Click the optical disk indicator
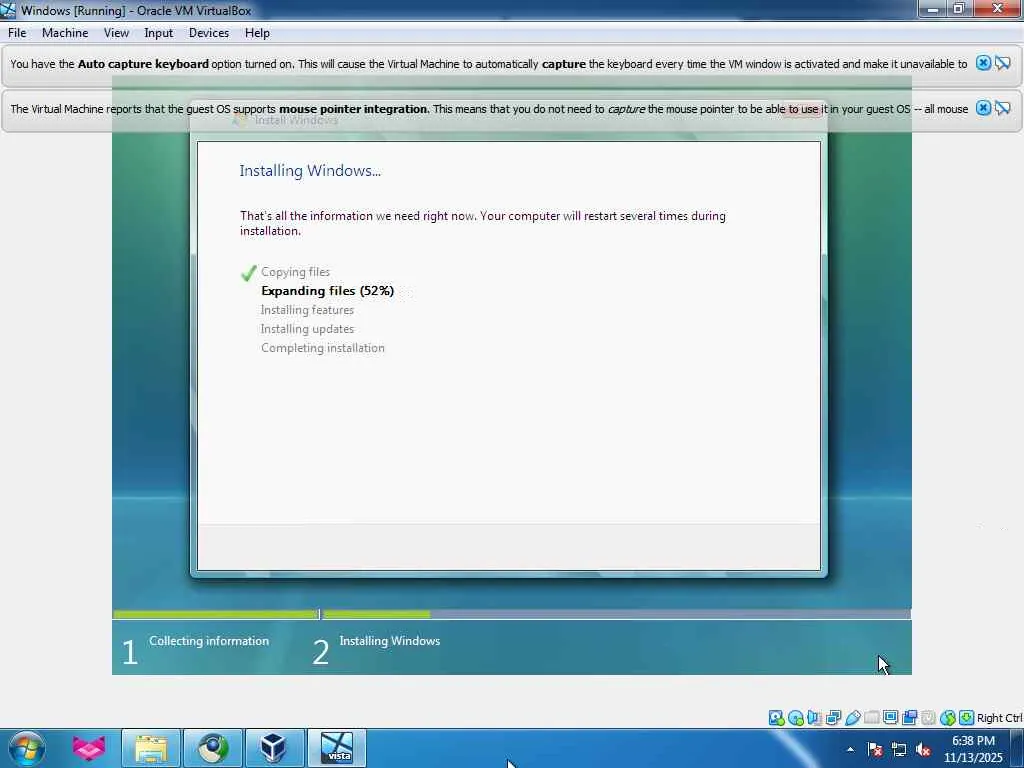Viewport: 1024px width, 768px height. (795, 718)
